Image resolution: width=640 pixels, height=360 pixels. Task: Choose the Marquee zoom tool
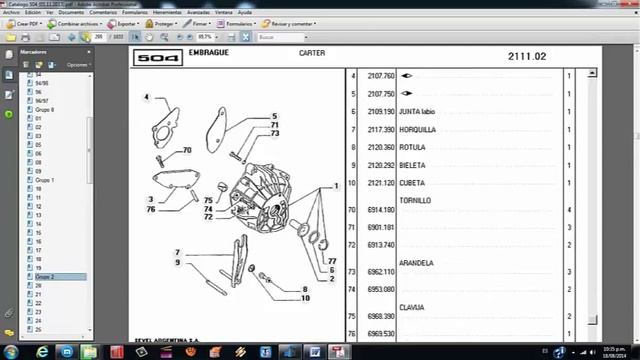tap(164, 38)
